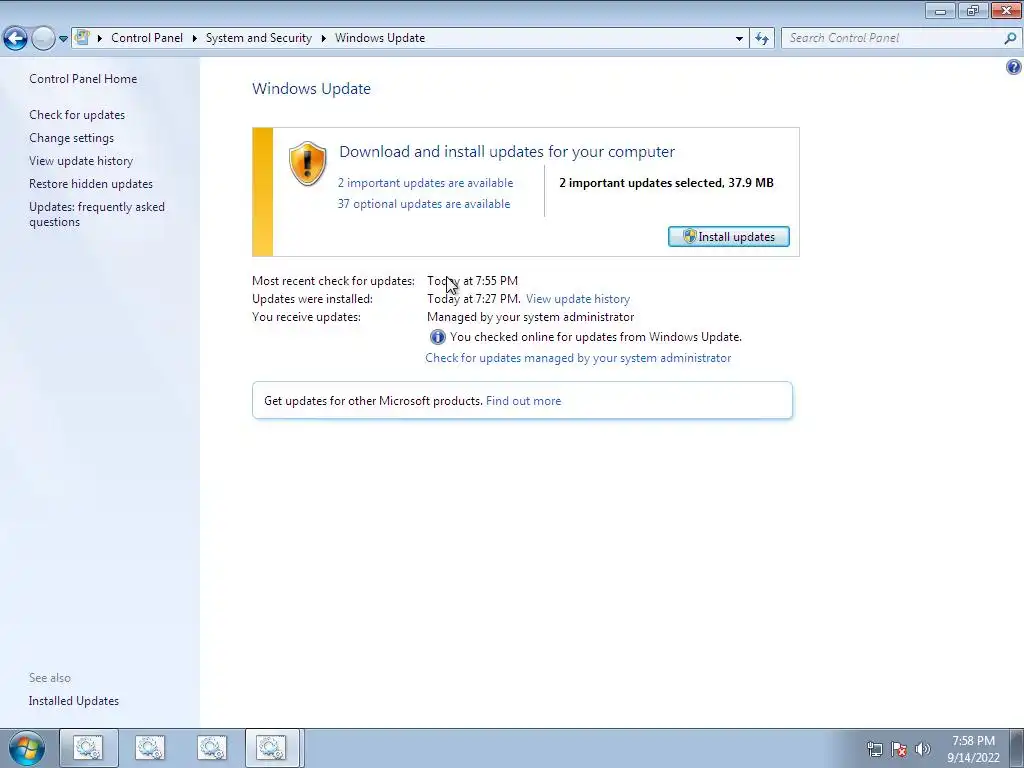Click Find out more link
The width and height of the screenshot is (1024, 768).
(523, 401)
